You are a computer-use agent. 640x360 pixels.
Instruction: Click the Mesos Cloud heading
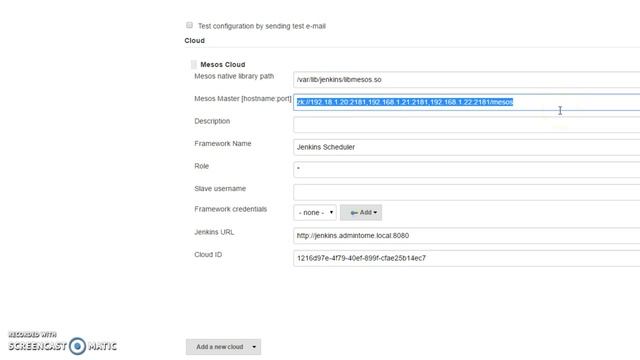pyautogui.click(x=222, y=64)
